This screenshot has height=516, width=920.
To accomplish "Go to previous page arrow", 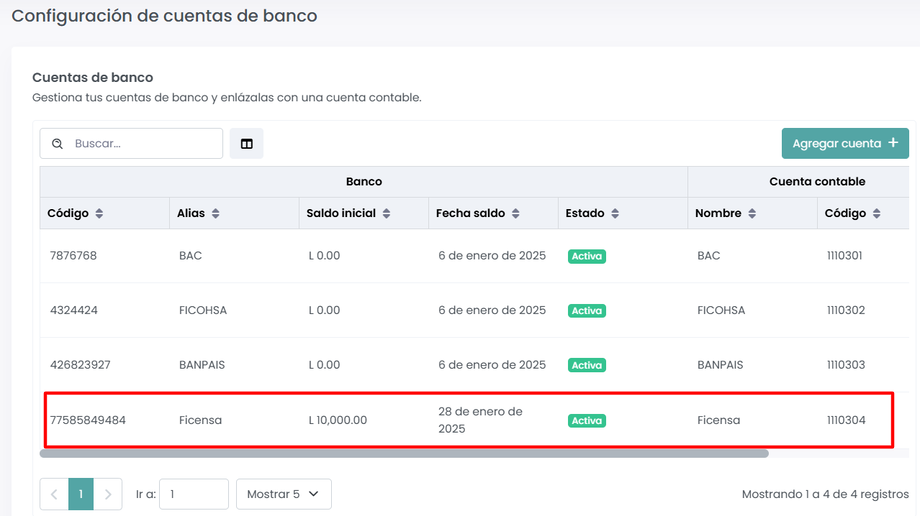I will click(54, 494).
